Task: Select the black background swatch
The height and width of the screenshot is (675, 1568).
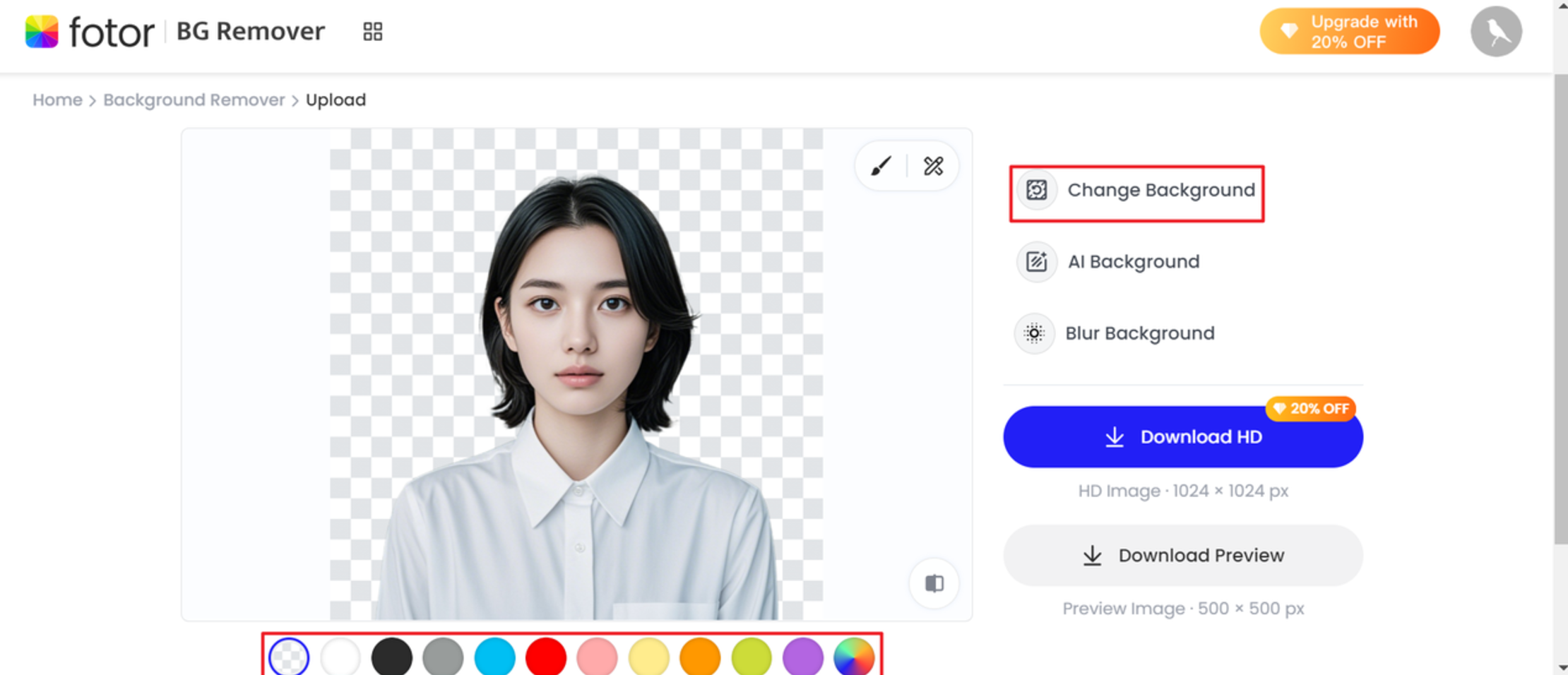Action: pos(392,657)
